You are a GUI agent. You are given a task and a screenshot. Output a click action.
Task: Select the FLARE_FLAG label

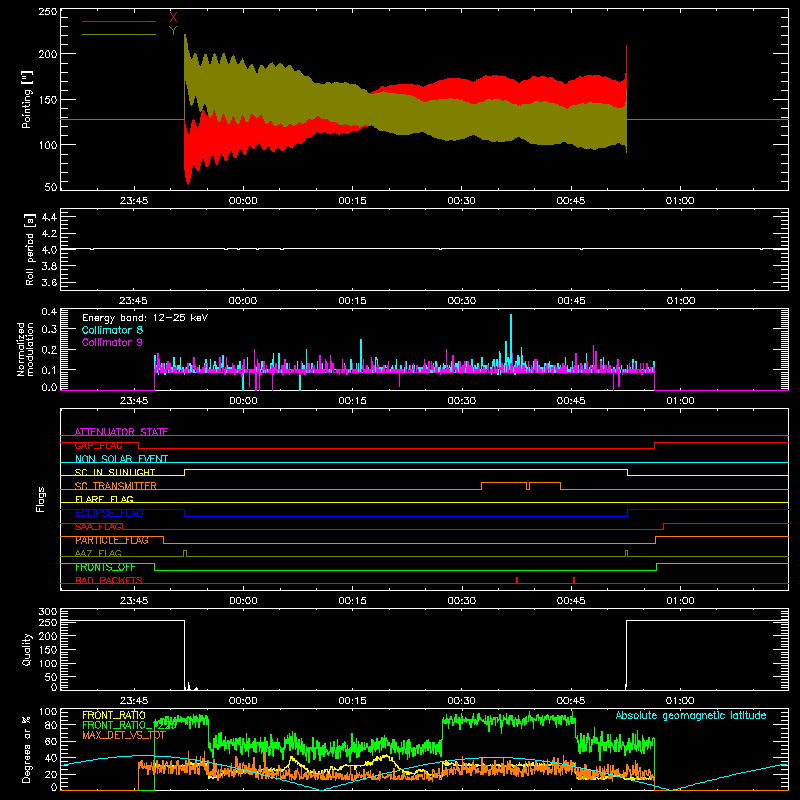click(x=104, y=499)
